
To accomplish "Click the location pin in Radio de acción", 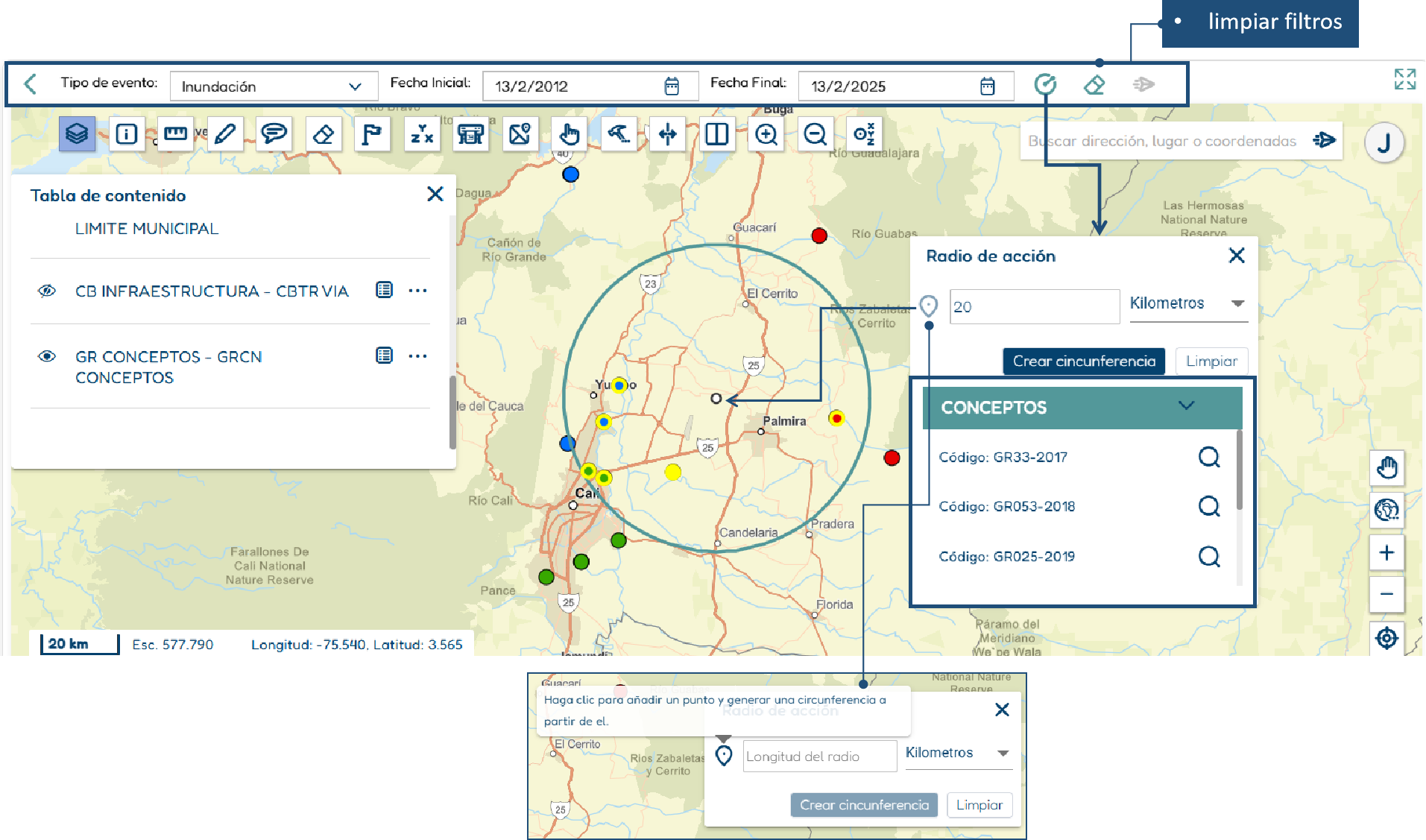I will coord(928,306).
